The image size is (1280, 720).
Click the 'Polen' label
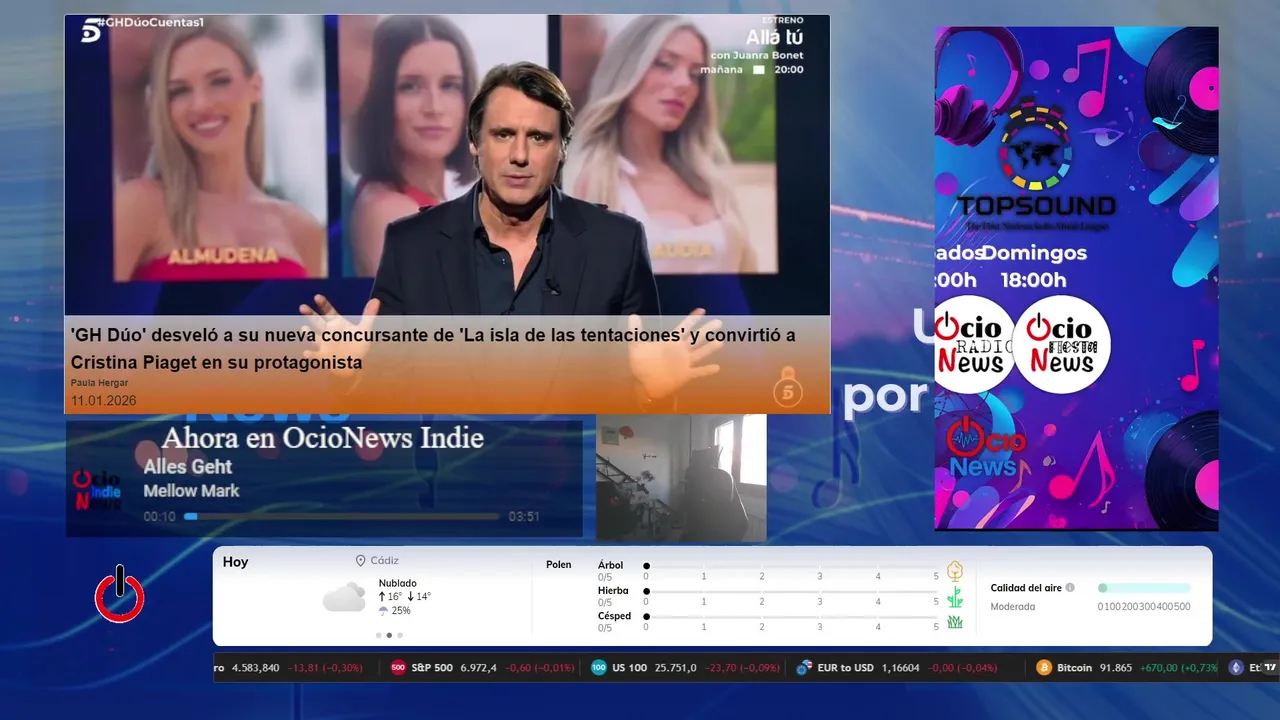(558, 565)
